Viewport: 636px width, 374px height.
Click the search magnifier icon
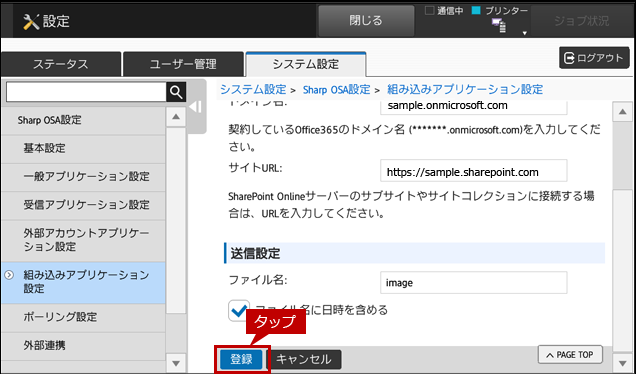[x=176, y=92]
